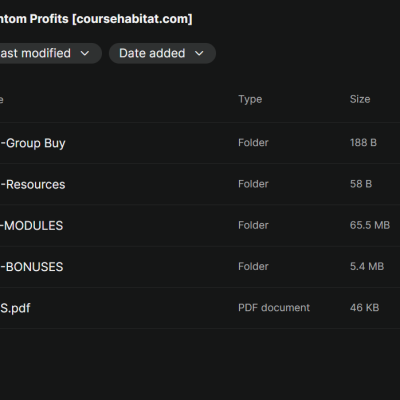The width and height of the screenshot is (400, 400).
Task: Open the Last modified filter dropdown
Action: (x=50, y=53)
